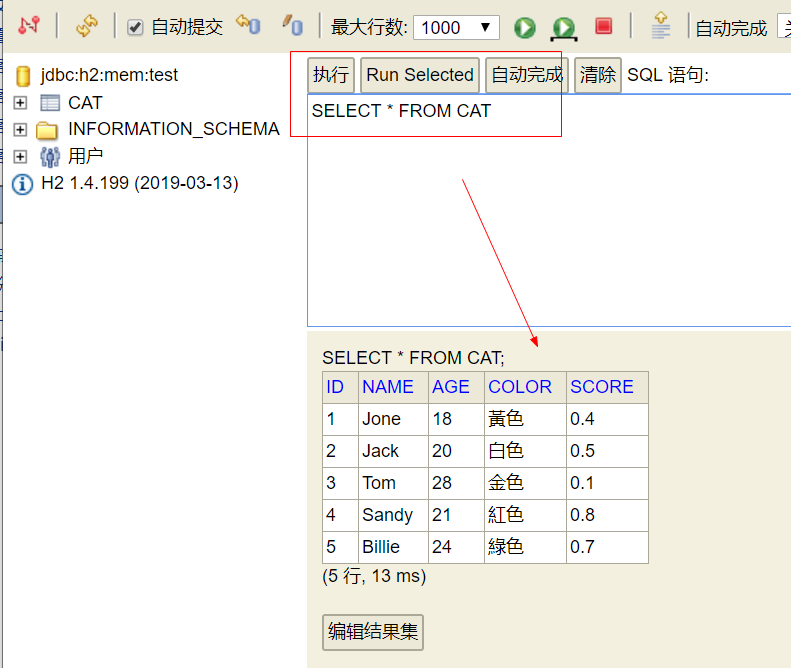This screenshot has height=668, width=791.
Task: Click the score cell 0.1
Action: click(x=607, y=483)
